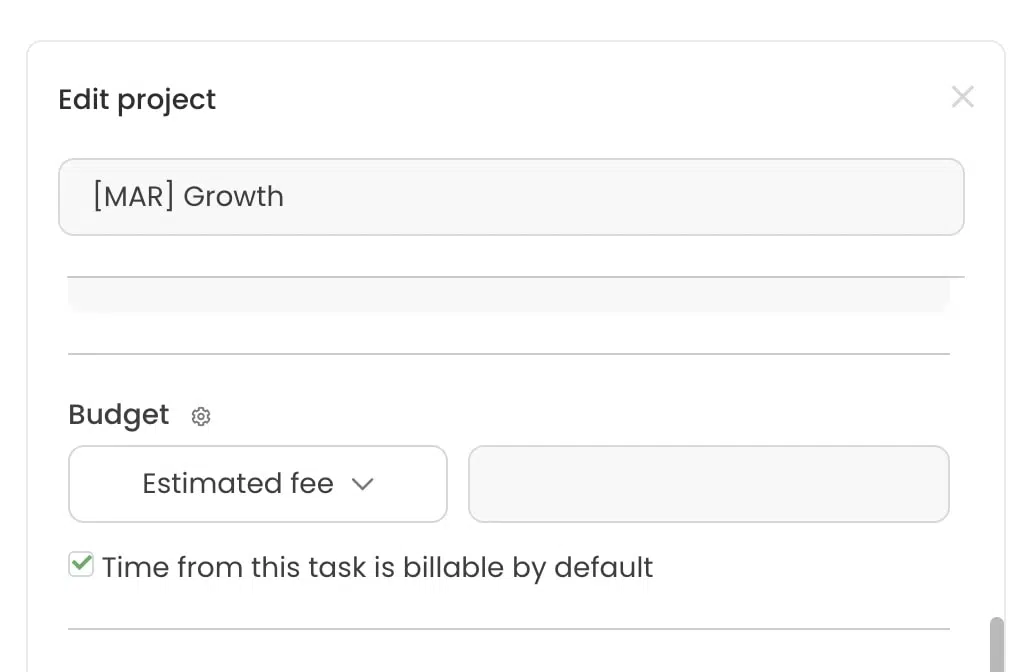Screen dimensions: 1020x672
Task: Click the project name field showing [MAR] Growth
Action: pos(512,196)
